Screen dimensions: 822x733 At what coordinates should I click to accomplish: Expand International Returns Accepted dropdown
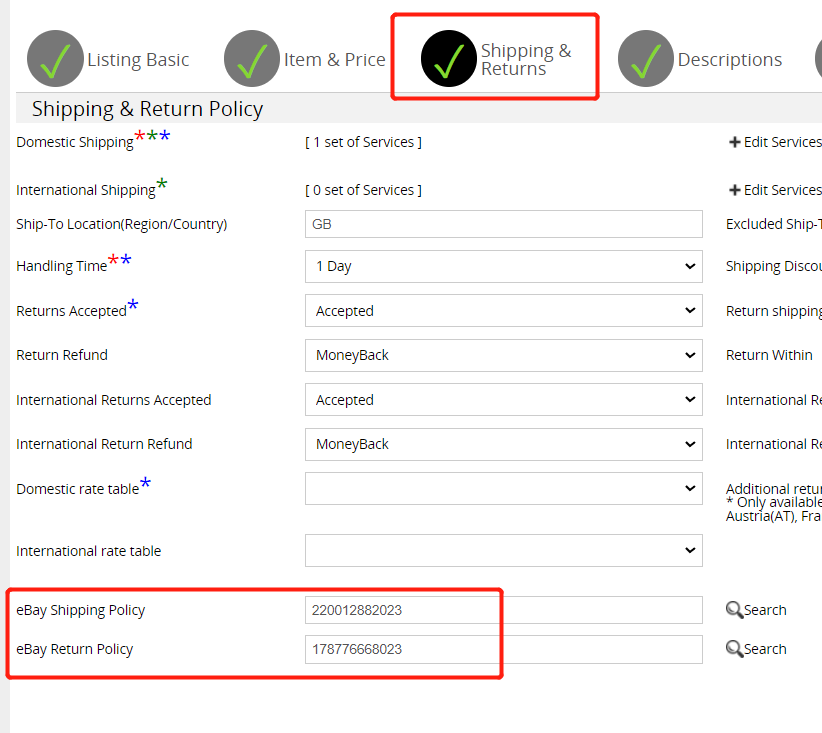[x=504, y=400]
